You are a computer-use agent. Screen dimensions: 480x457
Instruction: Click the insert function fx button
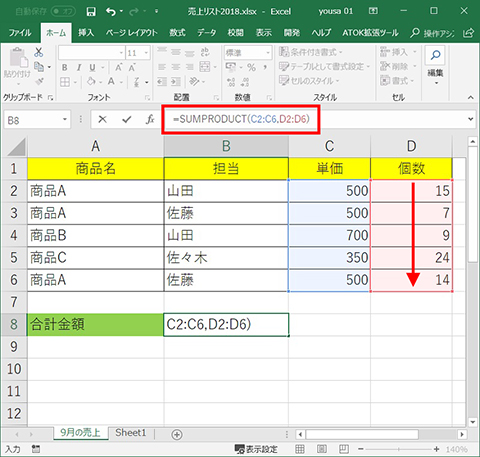pos(150,119)
